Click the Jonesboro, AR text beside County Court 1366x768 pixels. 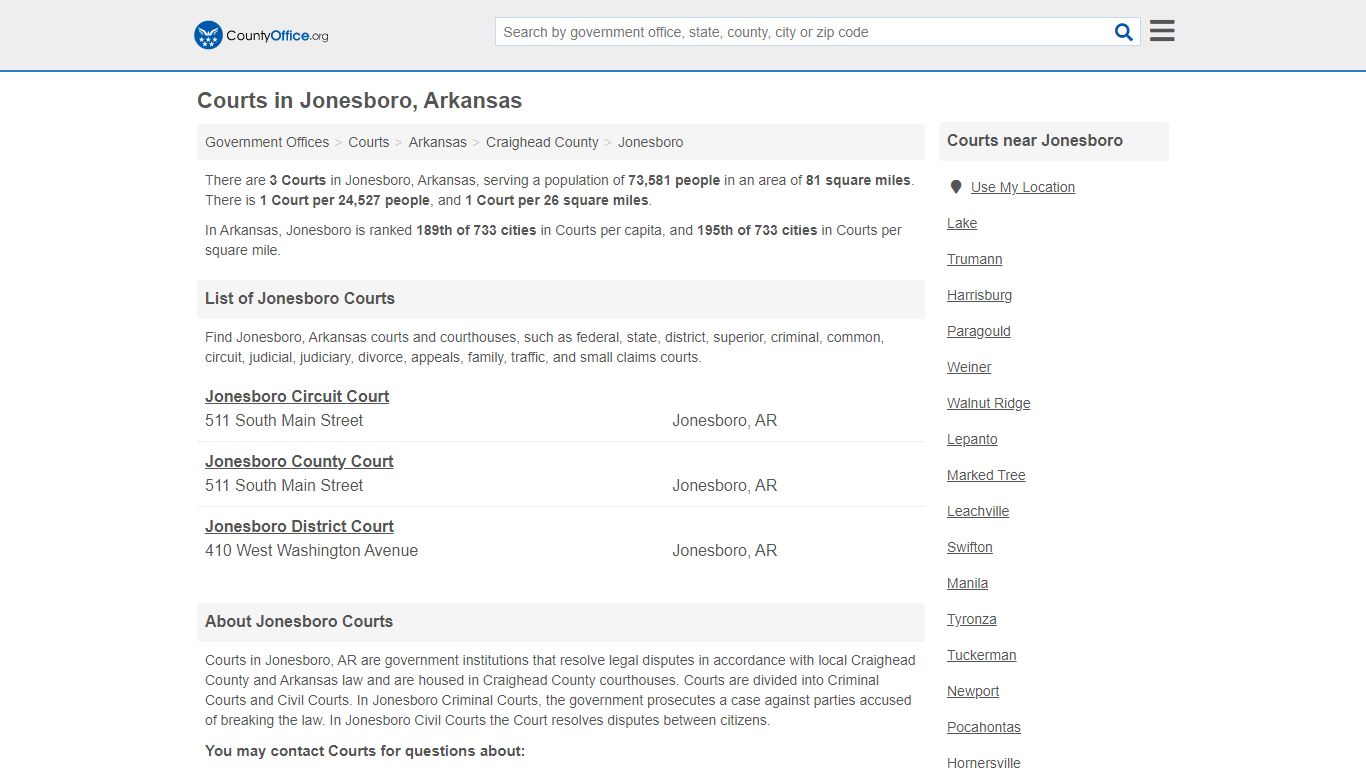pyautogui.click(x=725, y=485)
